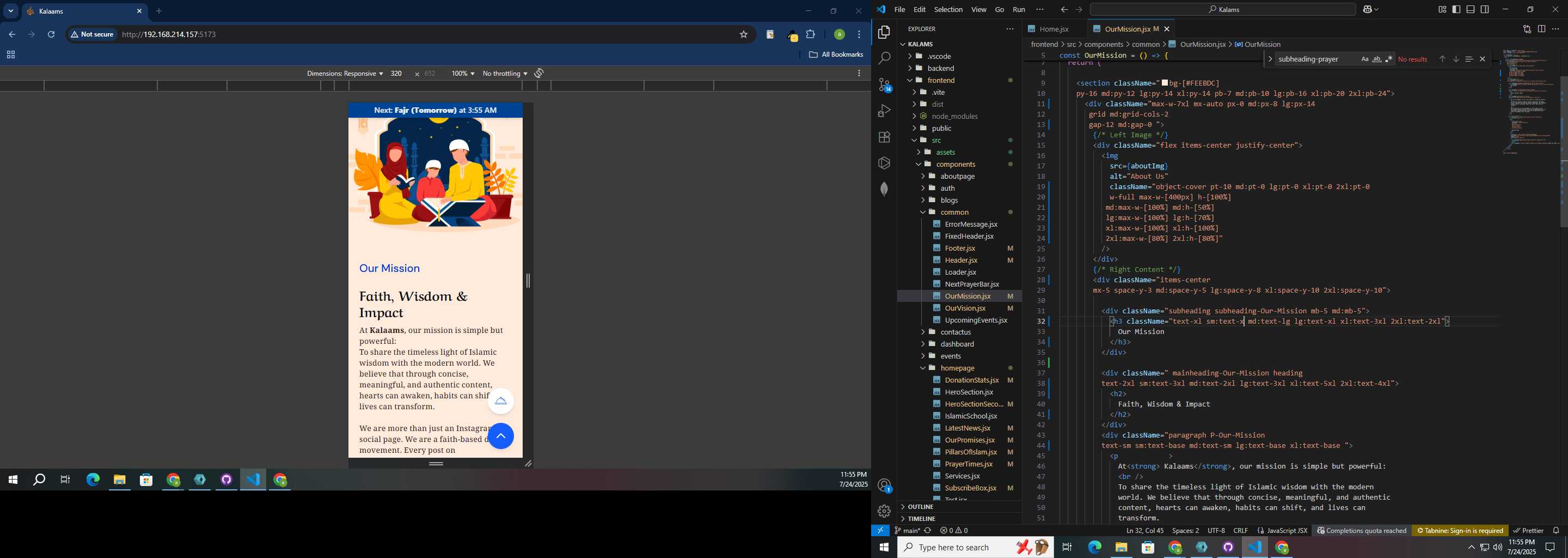This screenshot has width=1568, height=558.
Task: Go to next match arrow in find widget
Action: (1455, 59)
